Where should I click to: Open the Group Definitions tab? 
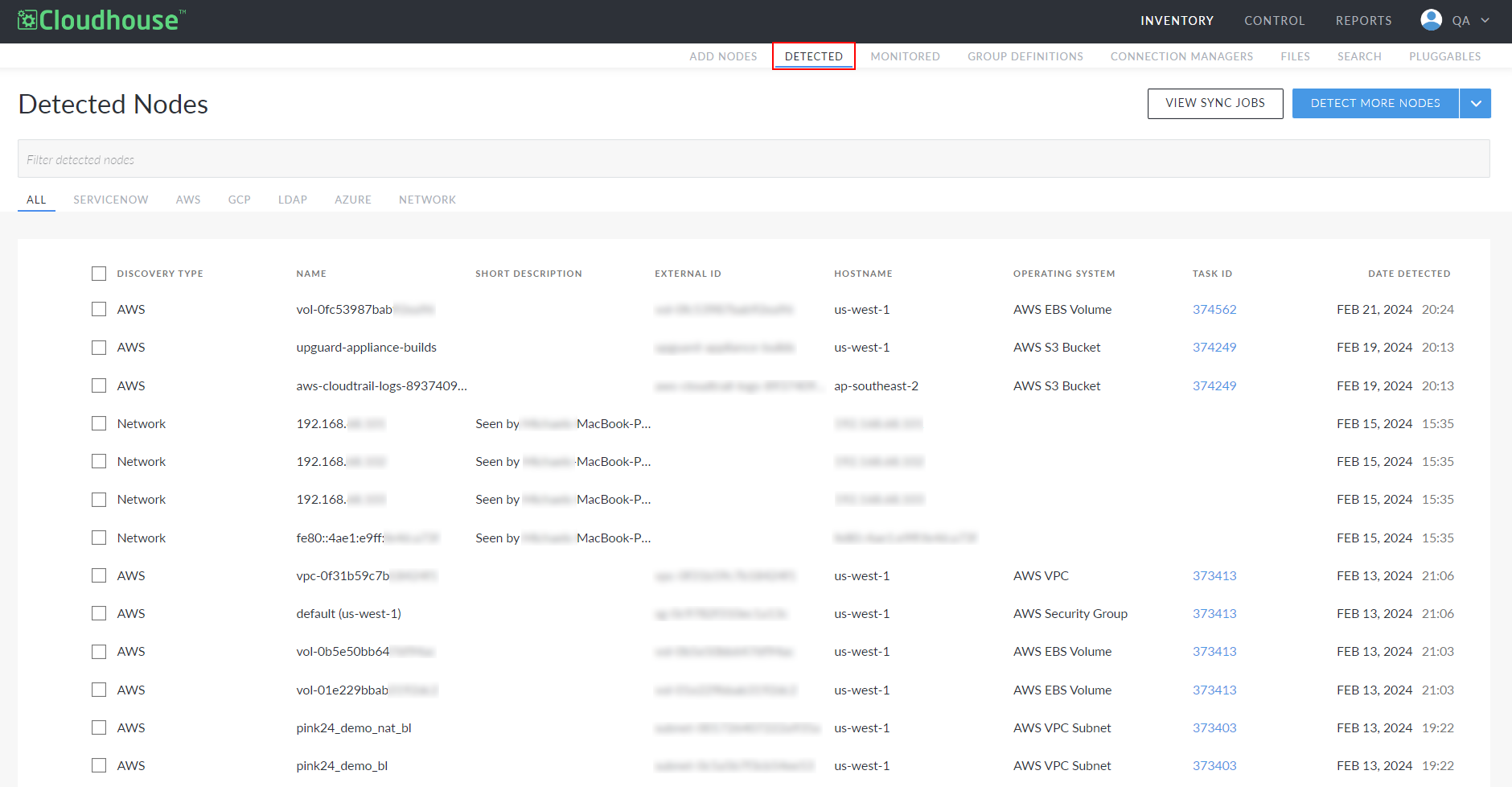point(1025,56)
